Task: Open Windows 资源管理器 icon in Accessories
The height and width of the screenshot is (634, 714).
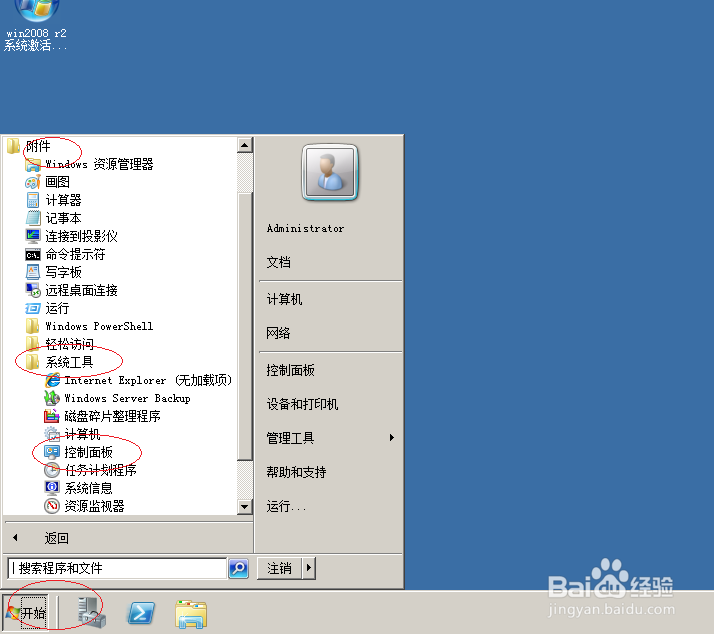Action: [33, 164]
